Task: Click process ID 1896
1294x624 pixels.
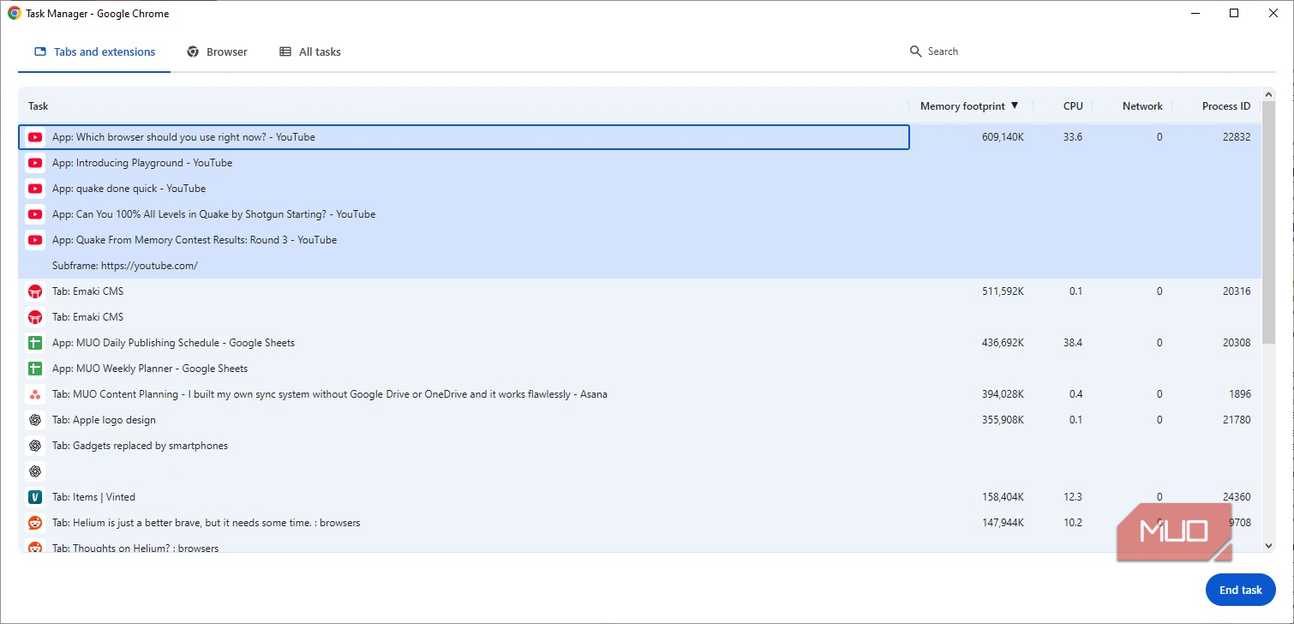Action: coord(1239,394)
